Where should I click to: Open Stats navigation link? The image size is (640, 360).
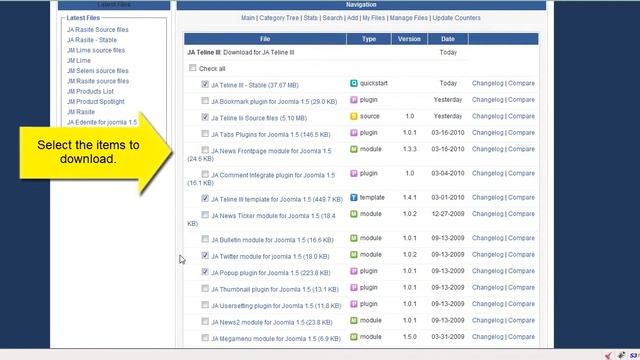point(311,18)
